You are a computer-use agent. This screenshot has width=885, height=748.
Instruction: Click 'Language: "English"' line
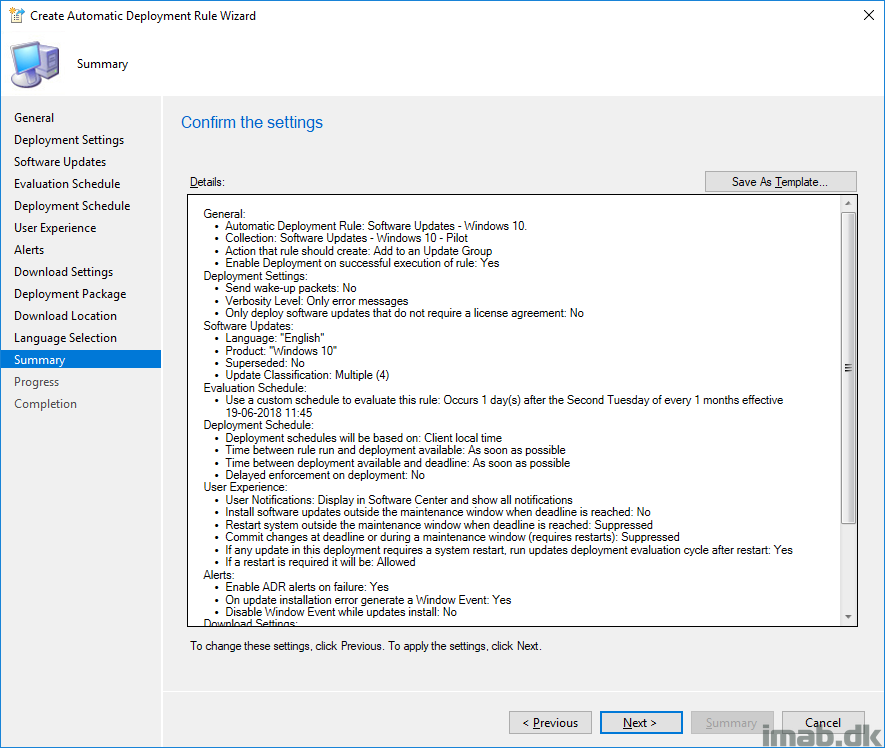275,338
